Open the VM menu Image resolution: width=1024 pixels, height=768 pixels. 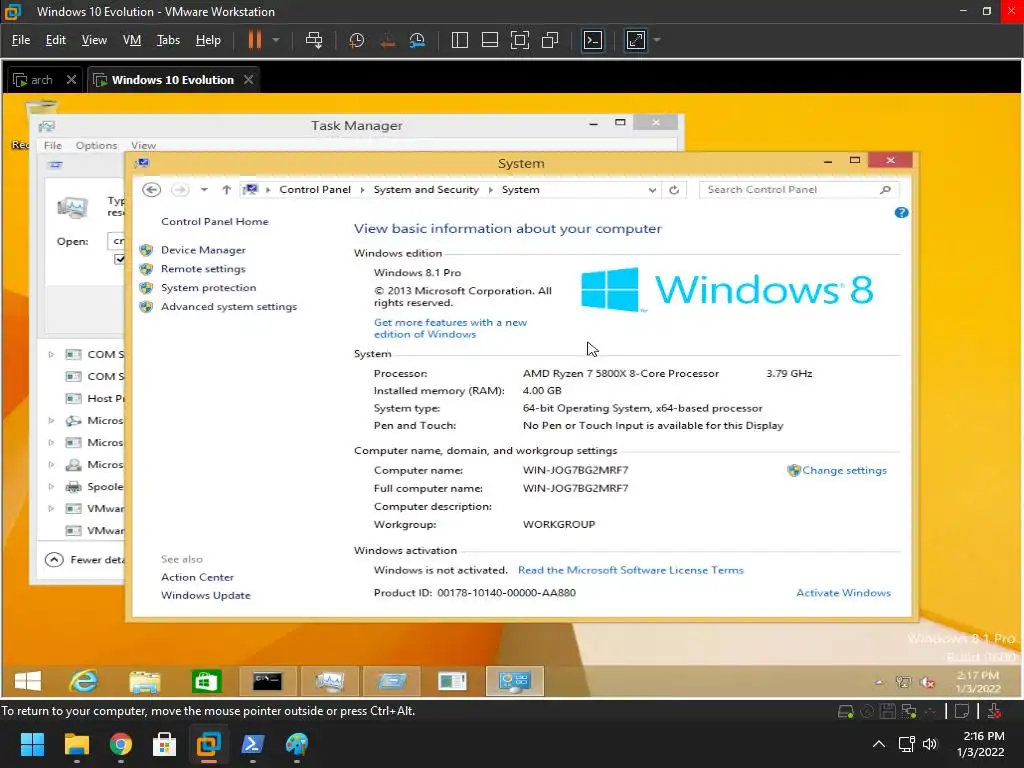[132, 40]
